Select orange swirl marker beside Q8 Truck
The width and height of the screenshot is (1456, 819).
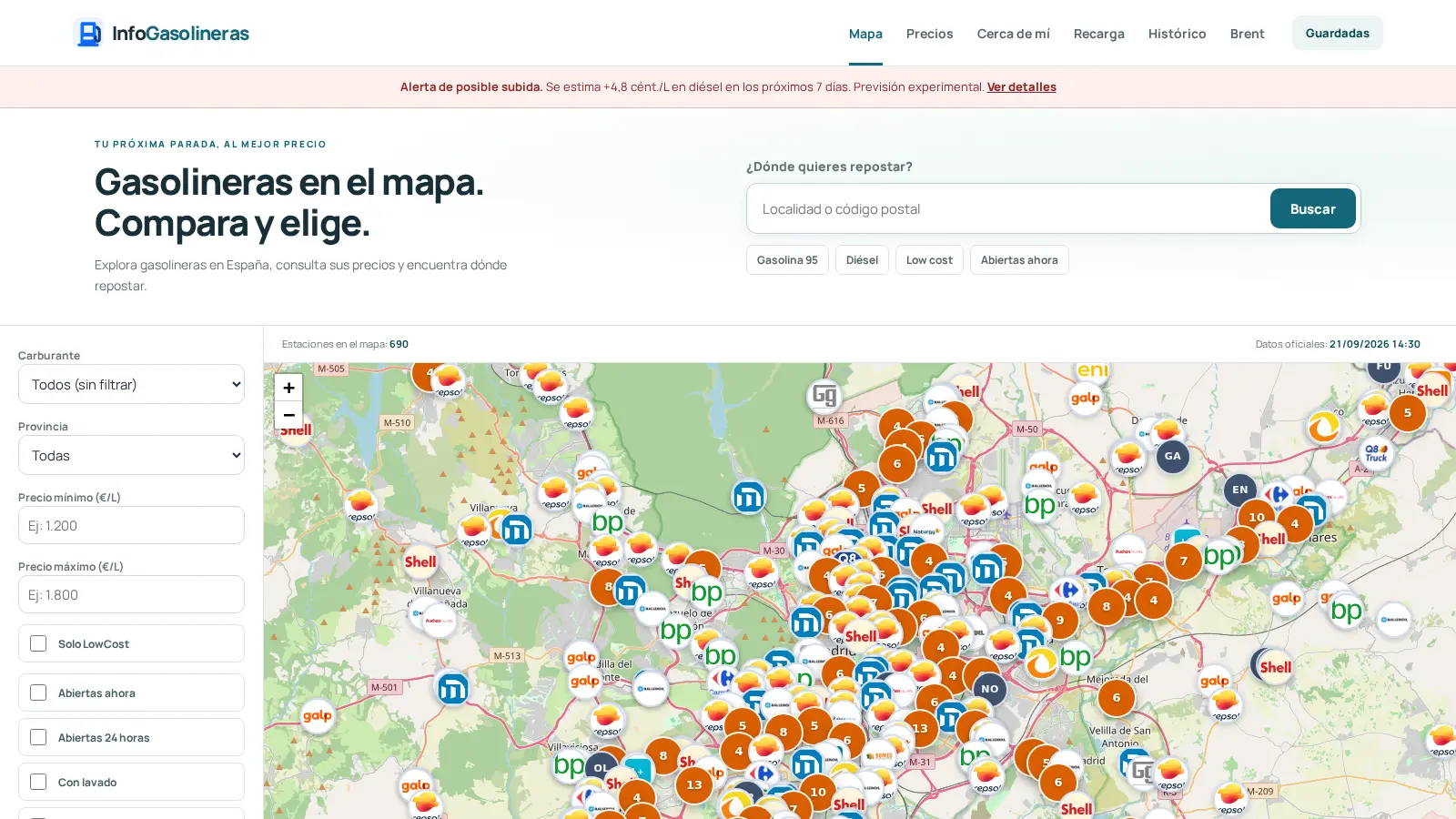click(1323, 427)
